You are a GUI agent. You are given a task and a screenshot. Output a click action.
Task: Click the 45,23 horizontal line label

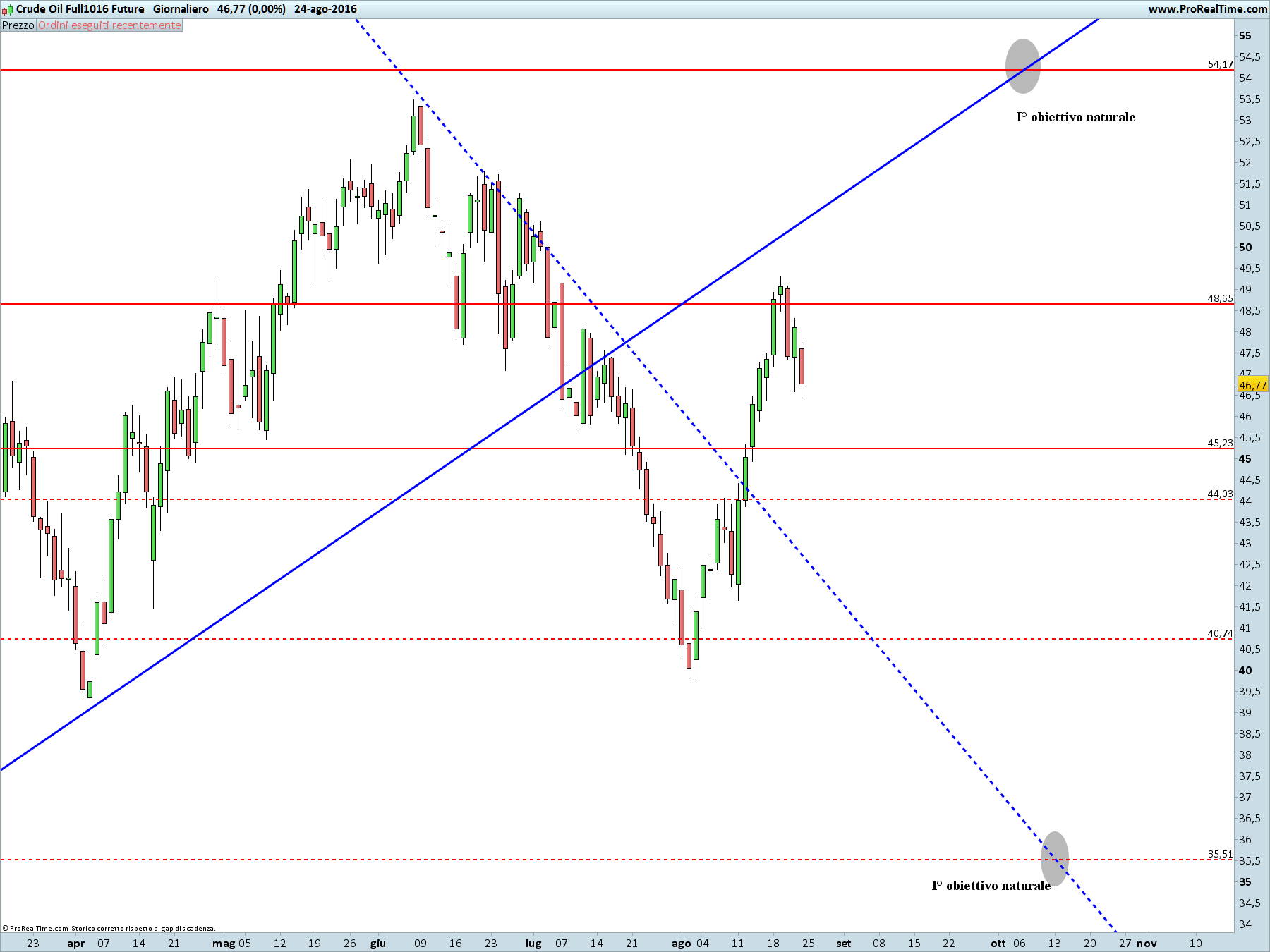[1221, 443]
